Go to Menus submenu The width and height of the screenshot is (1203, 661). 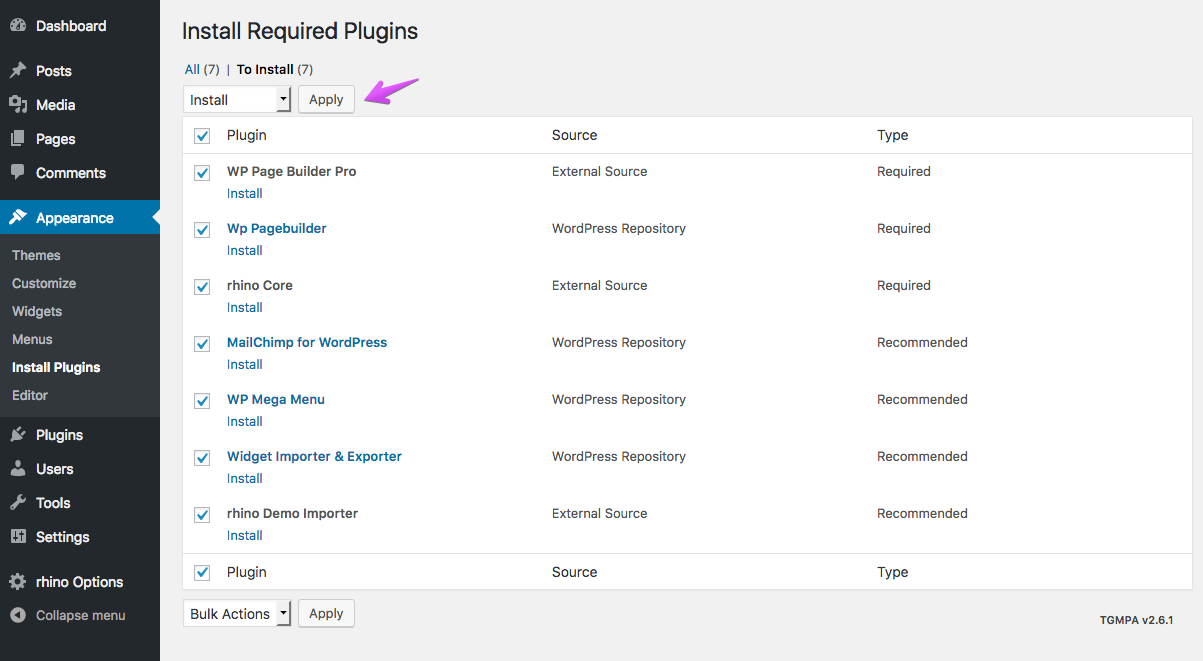click(x=32, y=339)
